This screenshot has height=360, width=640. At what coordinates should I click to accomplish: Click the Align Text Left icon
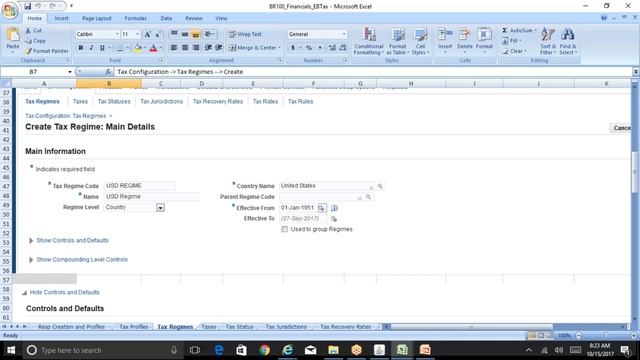[174, 48]
